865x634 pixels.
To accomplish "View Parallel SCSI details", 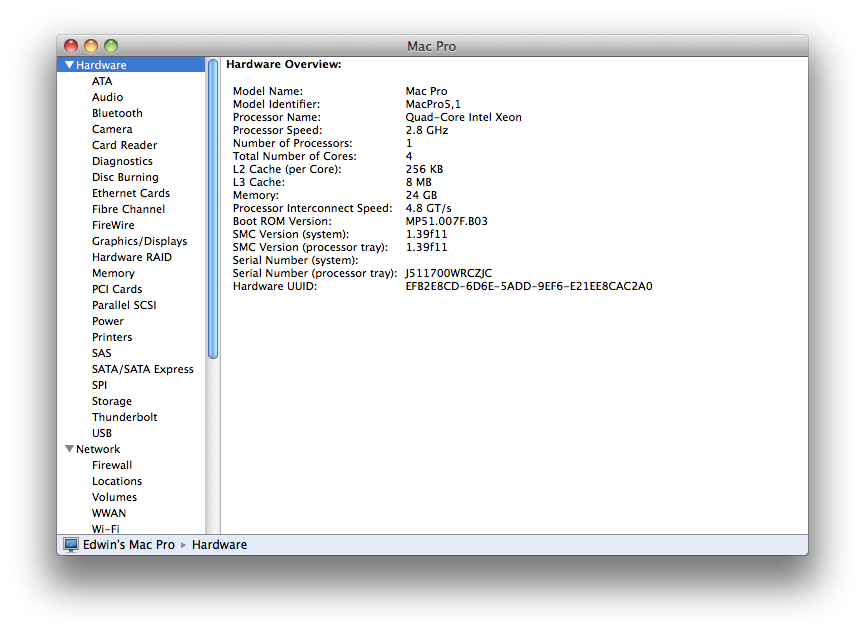I will click(124, 305).
